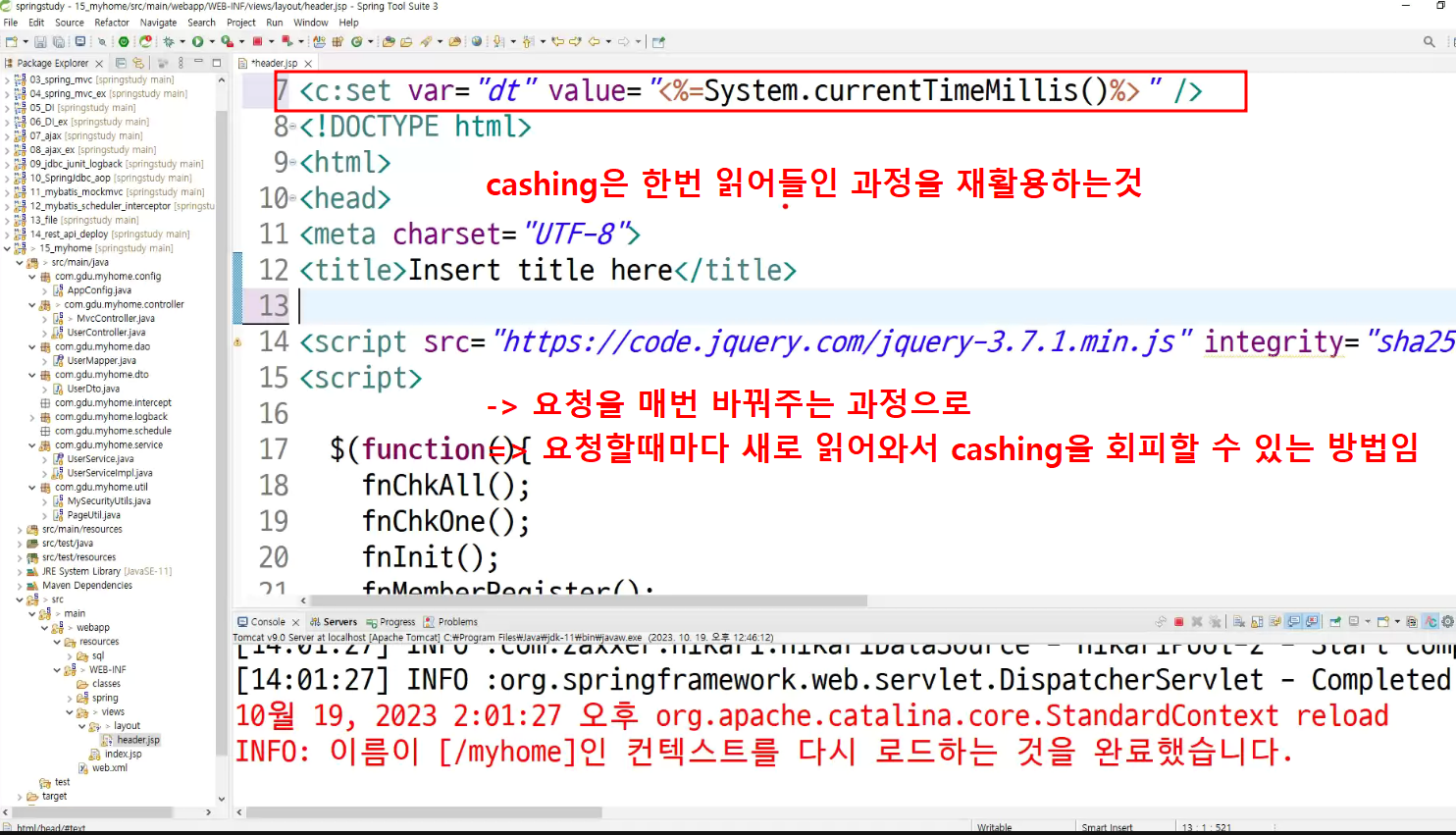Select UserController.java in the tree
This screenshot has height=835, width=1456.
click(x=106, y=333)
